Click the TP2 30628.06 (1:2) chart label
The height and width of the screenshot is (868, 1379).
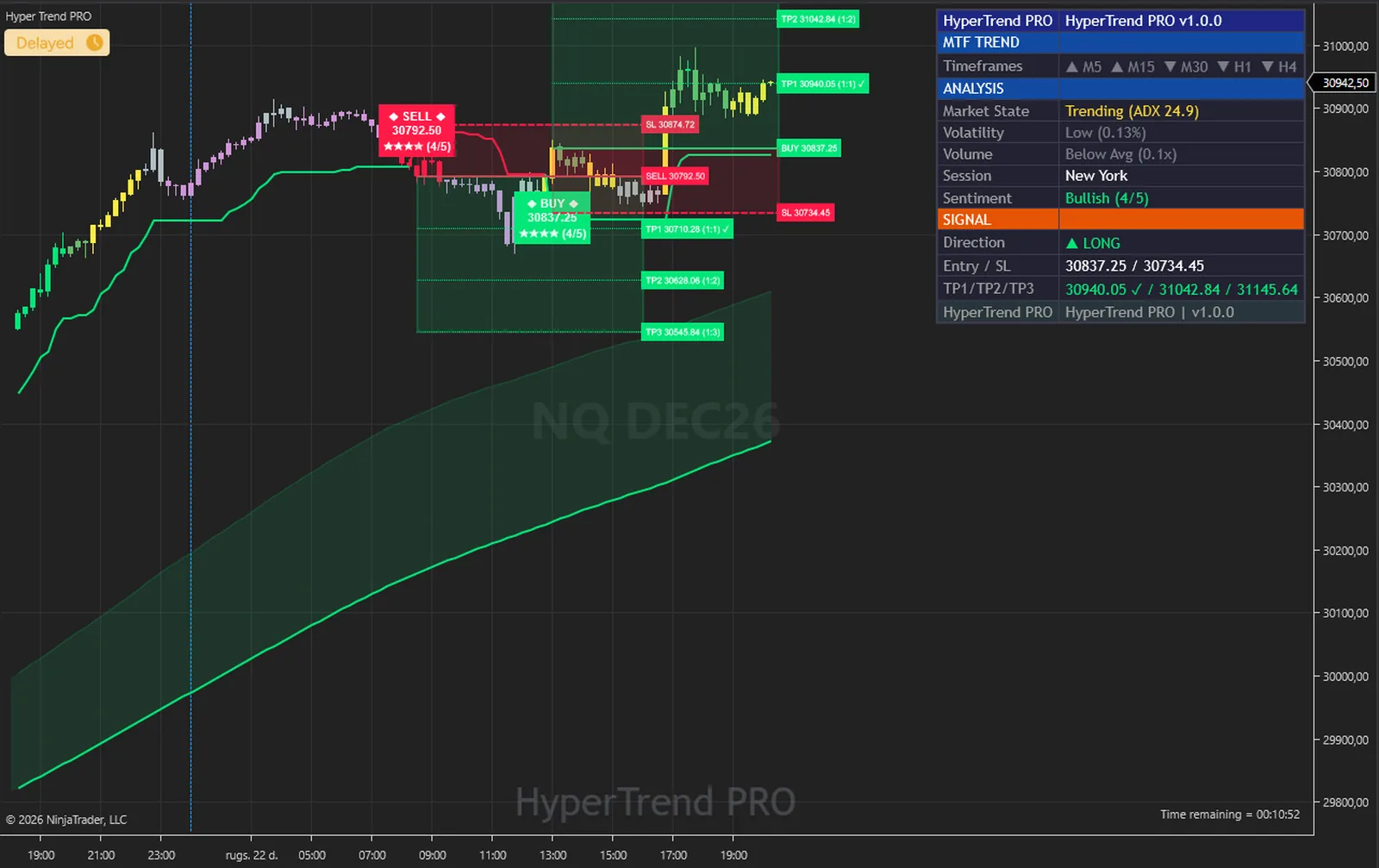(x=683, y=280)
